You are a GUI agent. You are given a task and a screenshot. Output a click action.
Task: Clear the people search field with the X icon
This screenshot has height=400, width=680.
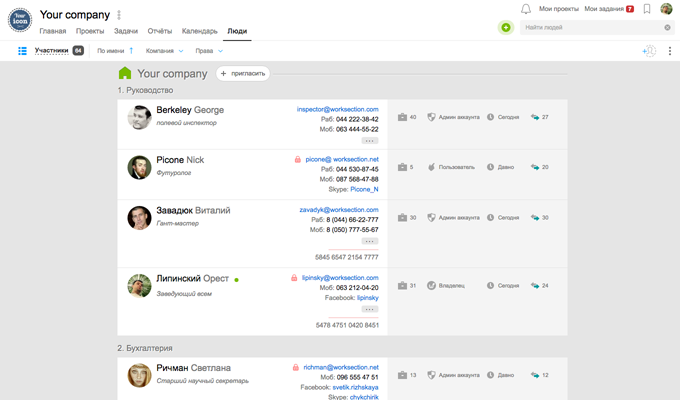point(667,27)
